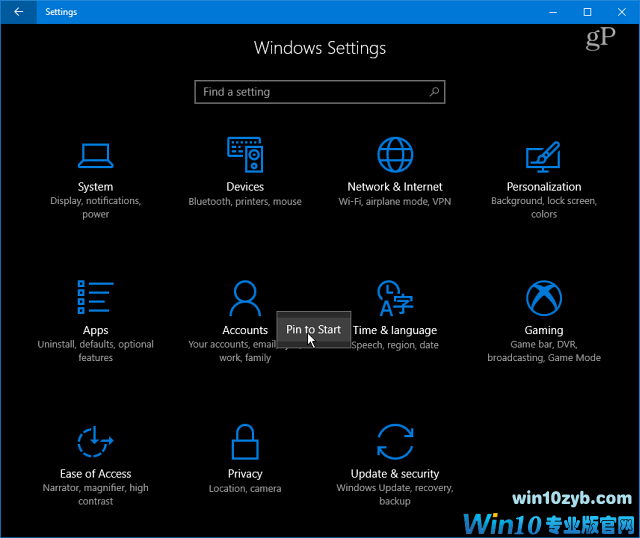Open the Personalization monitor and pen icon
Screen dimensions: 640x538
point(544,155)
